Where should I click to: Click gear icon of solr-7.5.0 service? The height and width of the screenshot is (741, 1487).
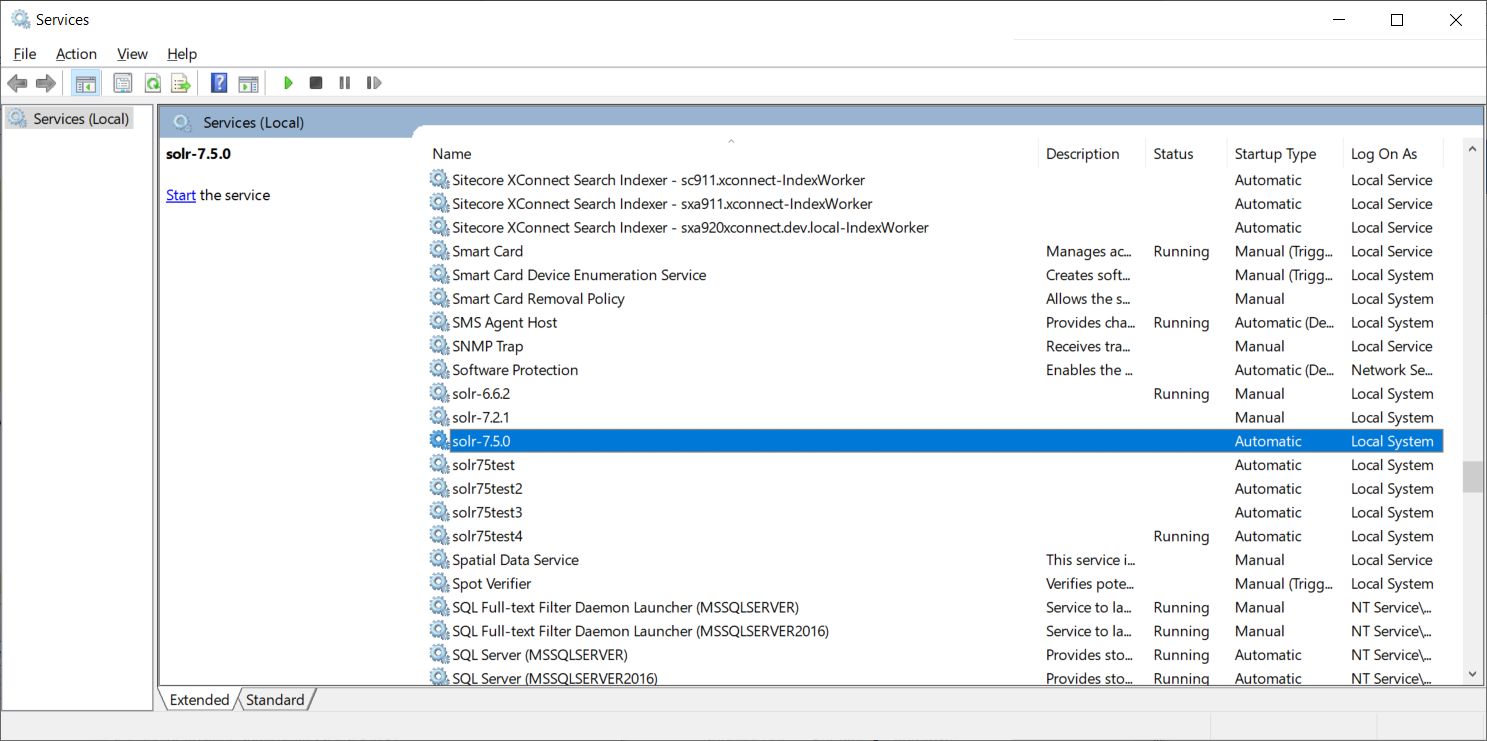coord(439,441)
